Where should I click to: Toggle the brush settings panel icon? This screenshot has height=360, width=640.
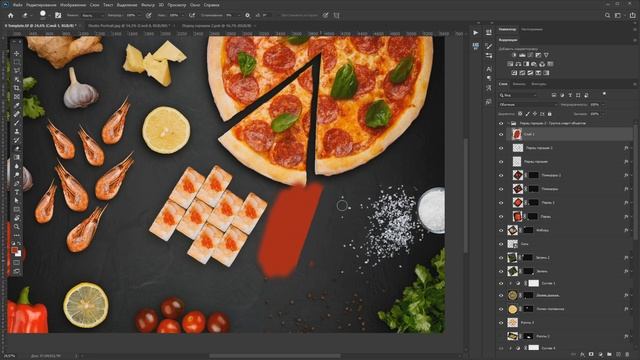[x=58, y=16]
